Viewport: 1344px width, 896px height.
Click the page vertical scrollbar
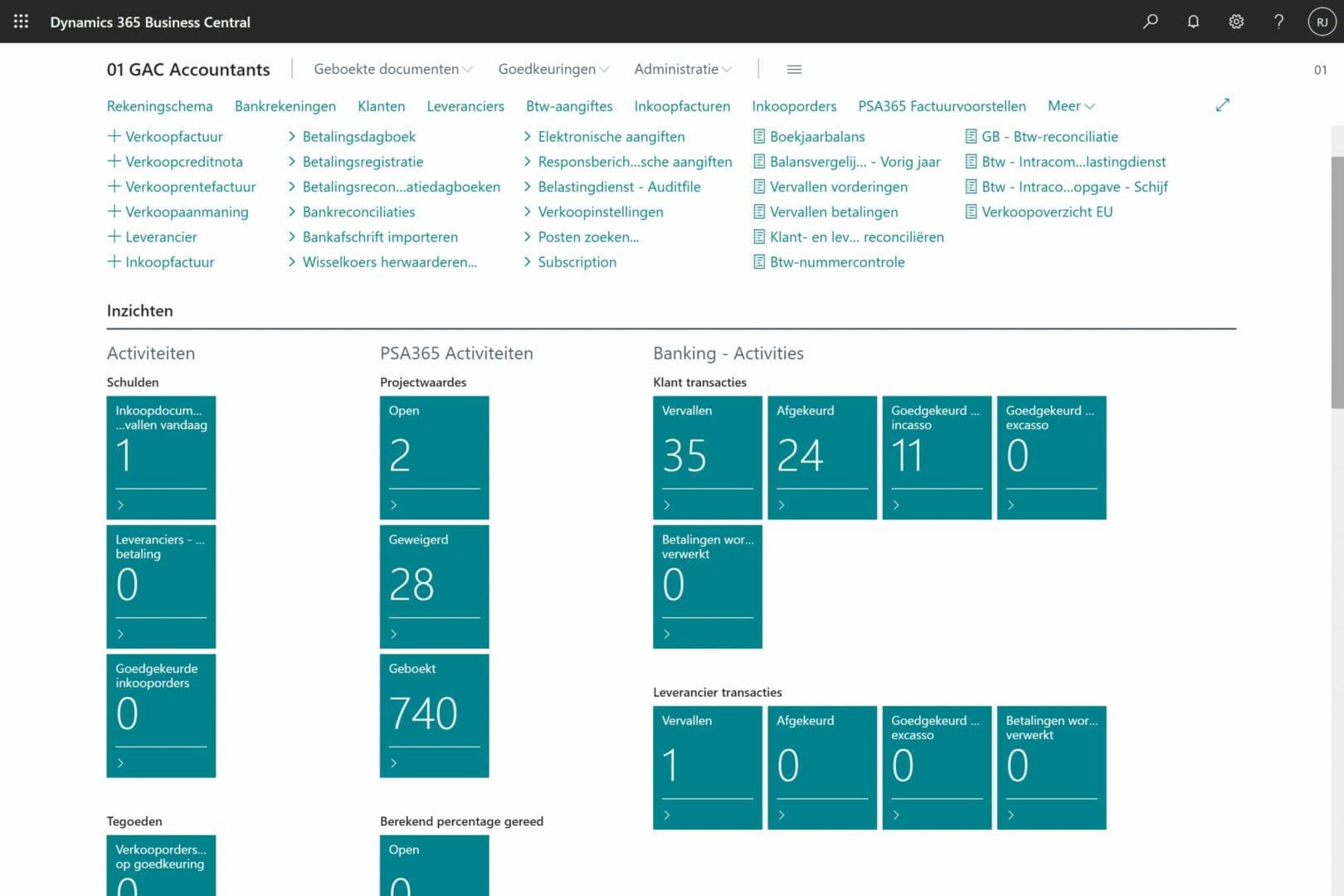coord(1337,282)
